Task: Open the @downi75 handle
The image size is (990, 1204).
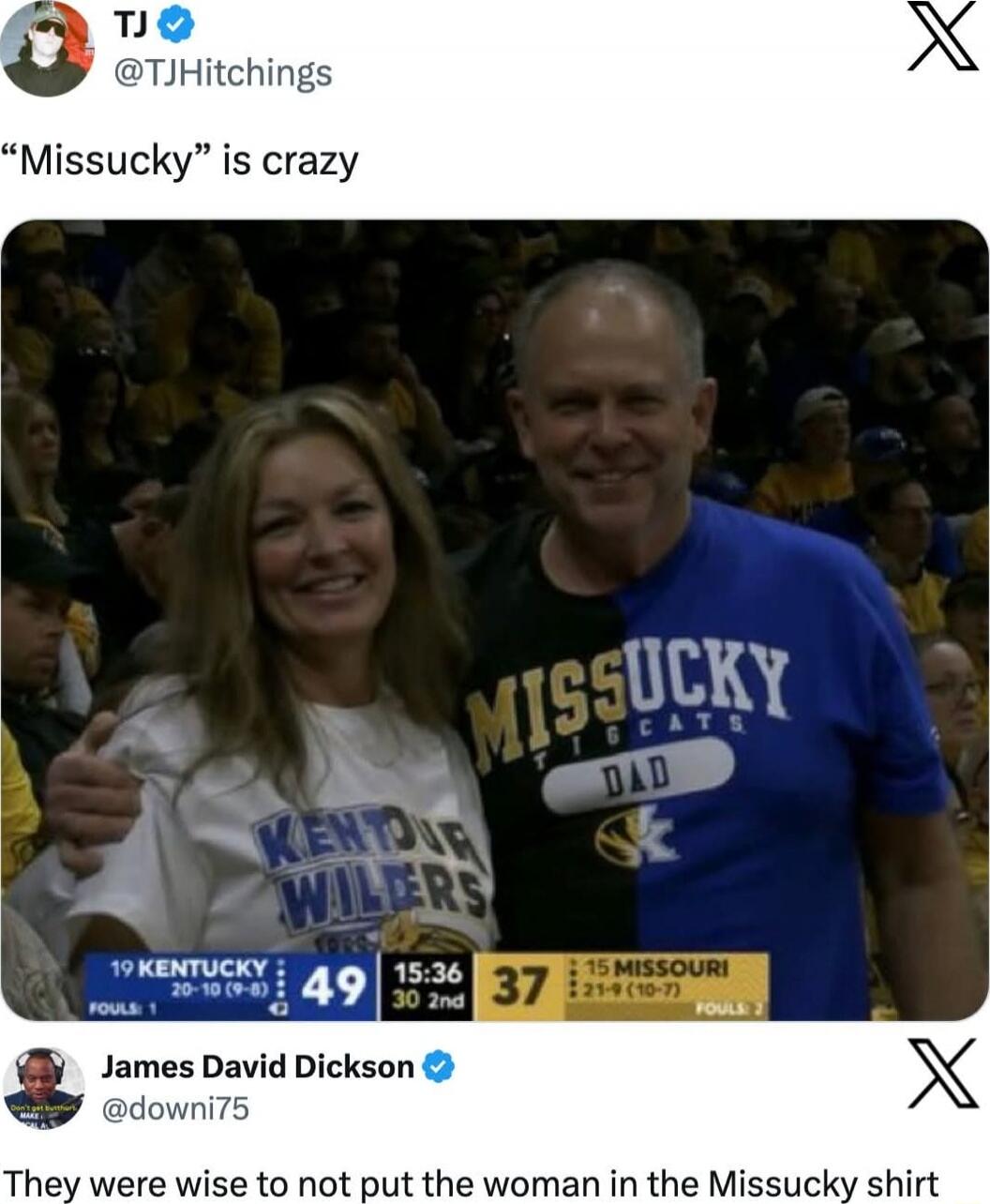Action: click(175, 1108)
